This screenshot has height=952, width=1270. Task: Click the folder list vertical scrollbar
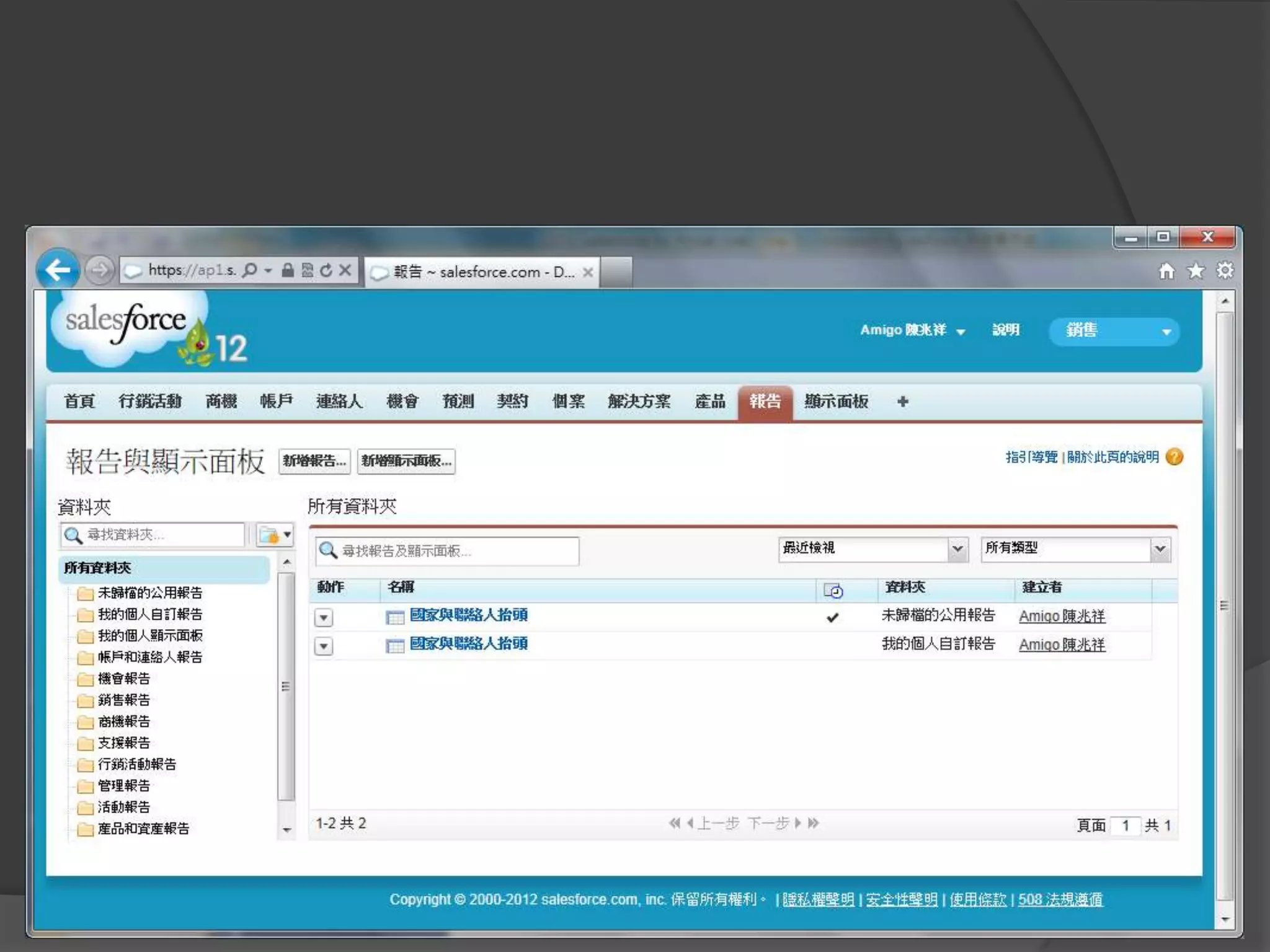coord(286,685)
